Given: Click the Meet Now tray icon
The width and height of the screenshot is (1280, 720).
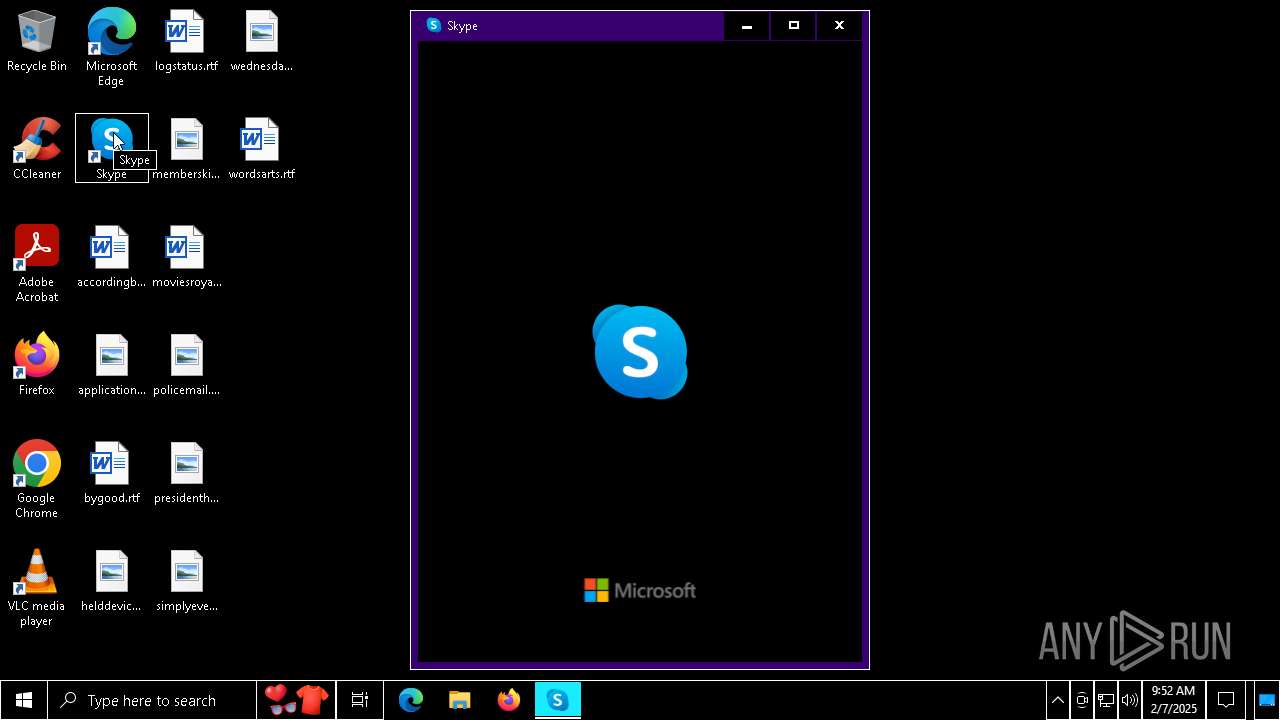Looking at the screenshot, I should [x=1082, y=700].
